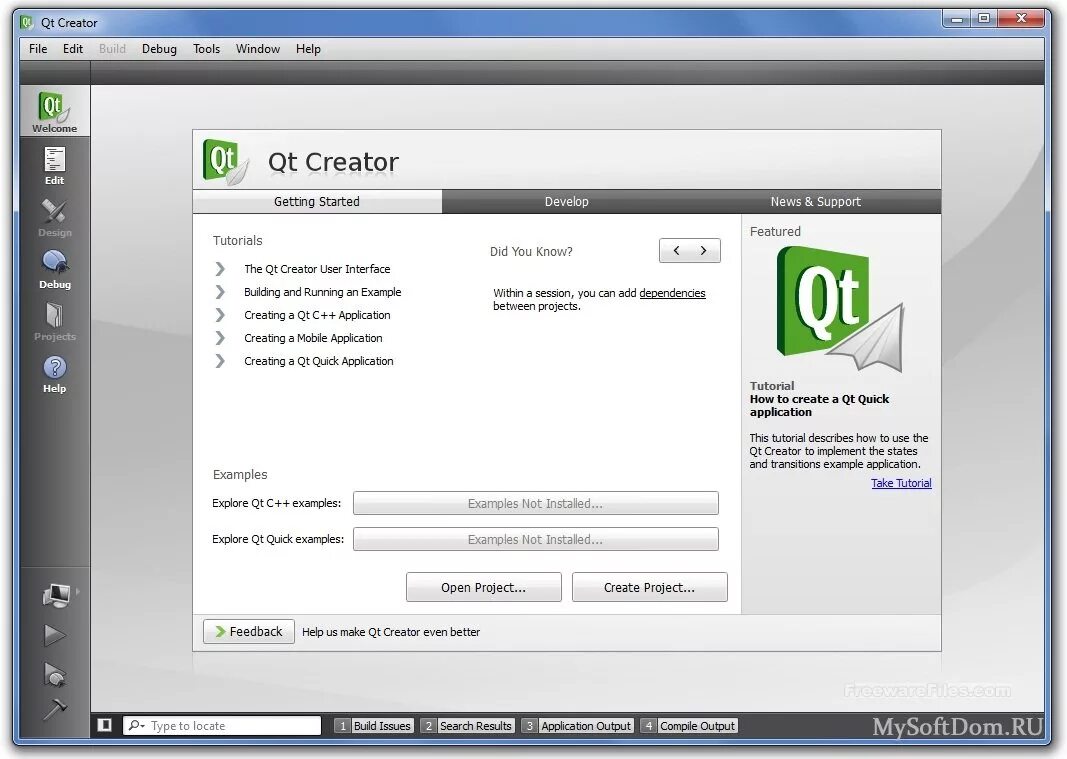Viewport: 1067px width, 759px height.
Task: Click 'How to create a Qt Quick application' title
Action: coord(819,406)
